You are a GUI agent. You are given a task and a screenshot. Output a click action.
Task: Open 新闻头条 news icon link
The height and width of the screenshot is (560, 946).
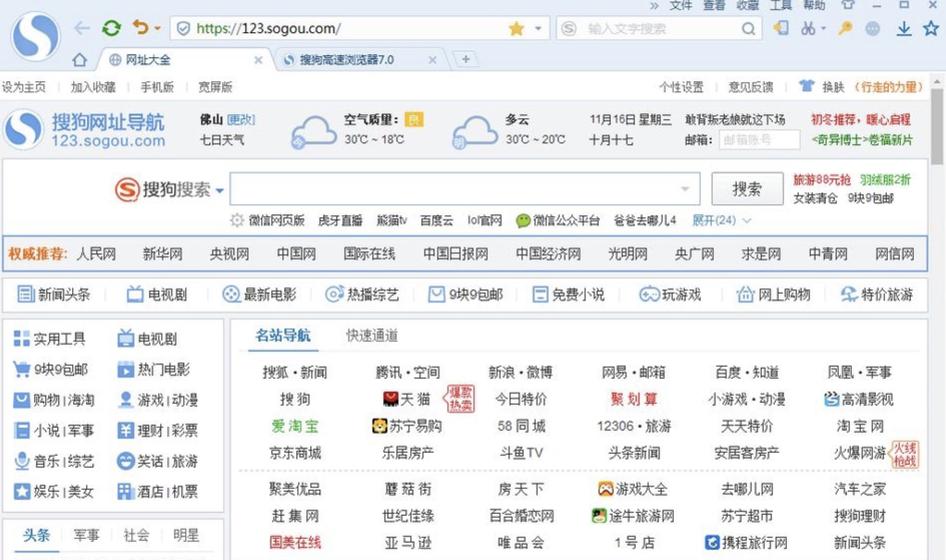[x=54, y=294]
